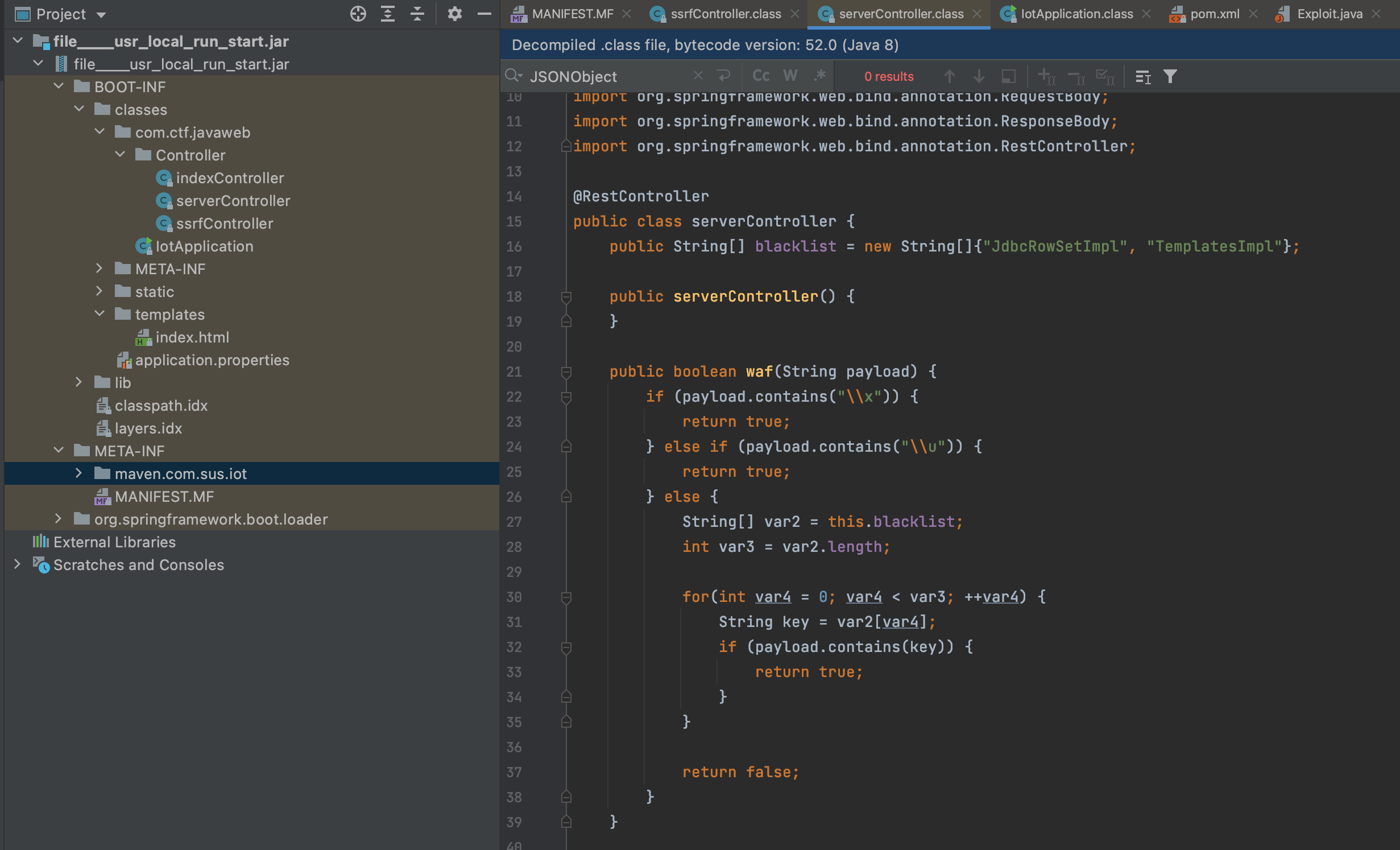This screenshot has width=1400, height=850.
Task: Expand org.springframework.boot.loader folder
Action: tap(59, 518)
